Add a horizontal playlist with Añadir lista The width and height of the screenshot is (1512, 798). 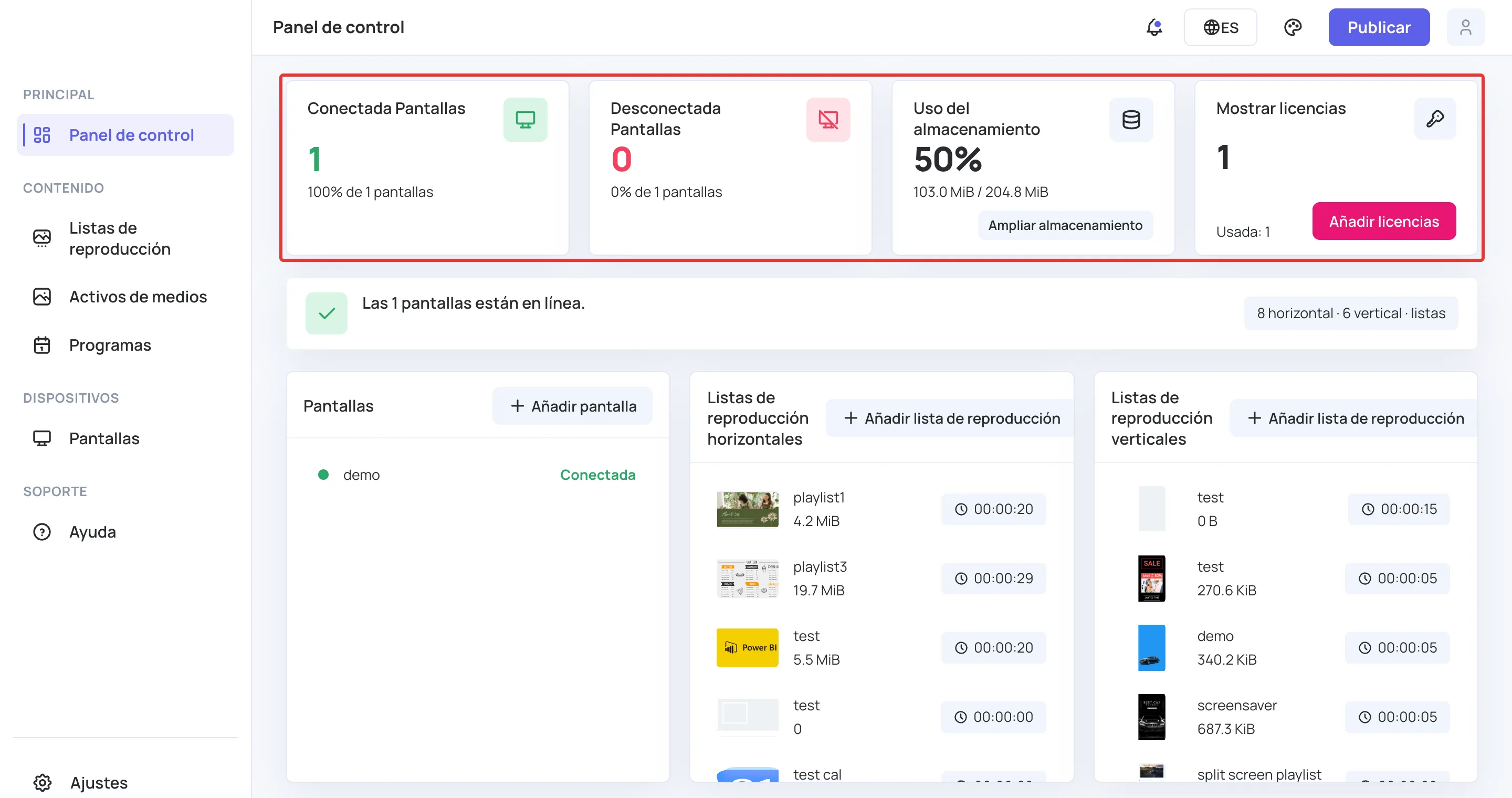pos(951,418)
